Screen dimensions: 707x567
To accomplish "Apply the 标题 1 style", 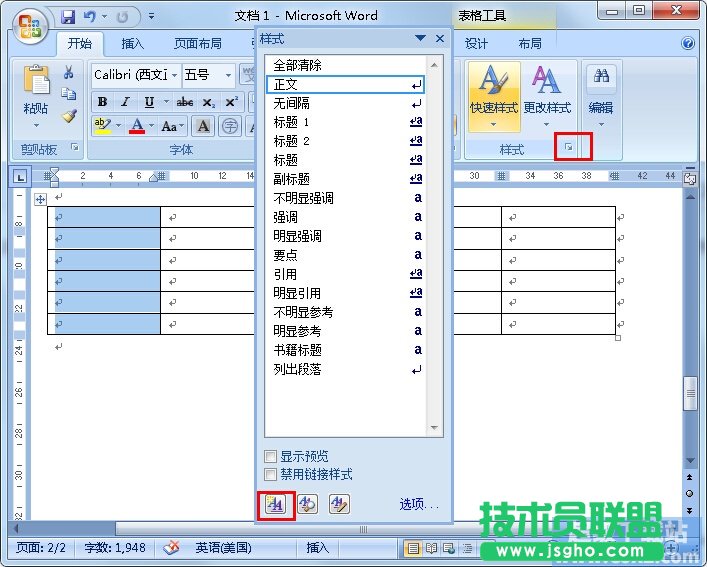I will 345,122.
